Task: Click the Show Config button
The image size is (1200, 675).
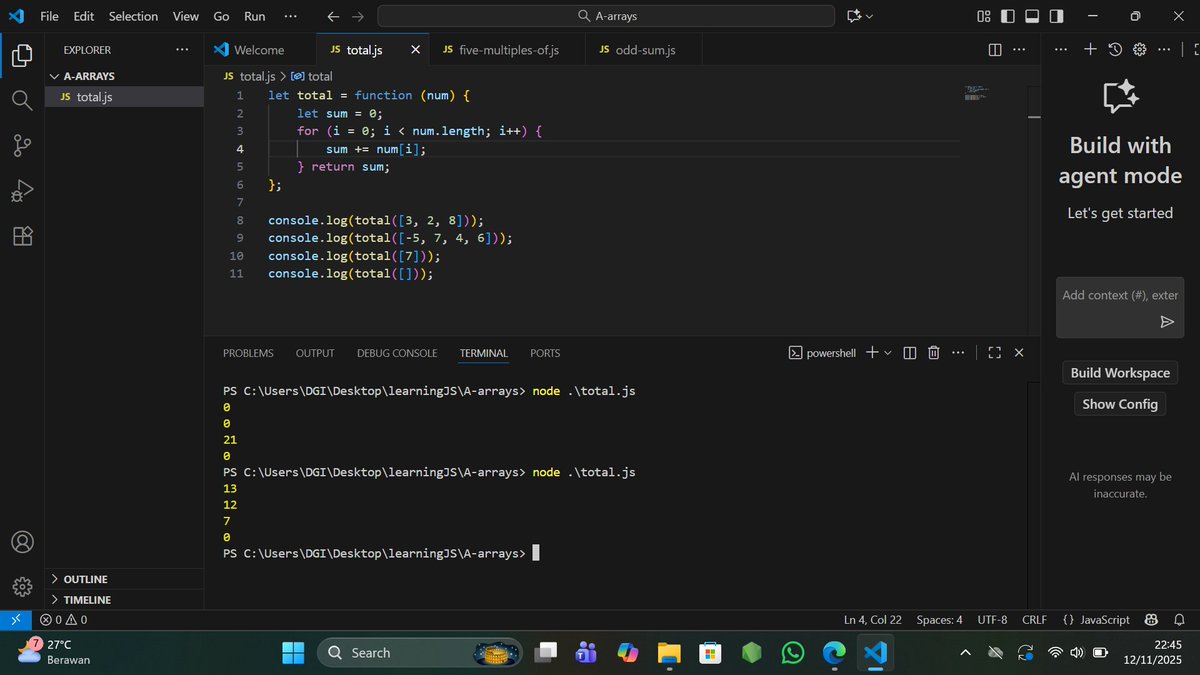Action: point(1119,403)
